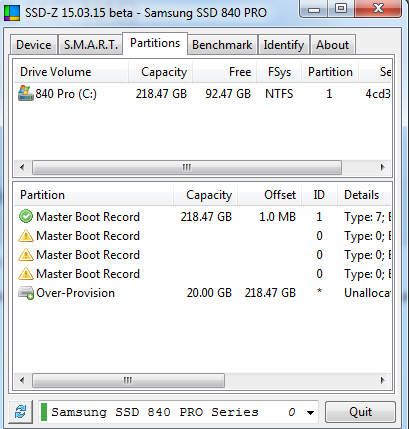409x429 pixels.
Task: Click the upper Partition column header next to FSys
Action: pyautogui.click(x=330, y=72)
